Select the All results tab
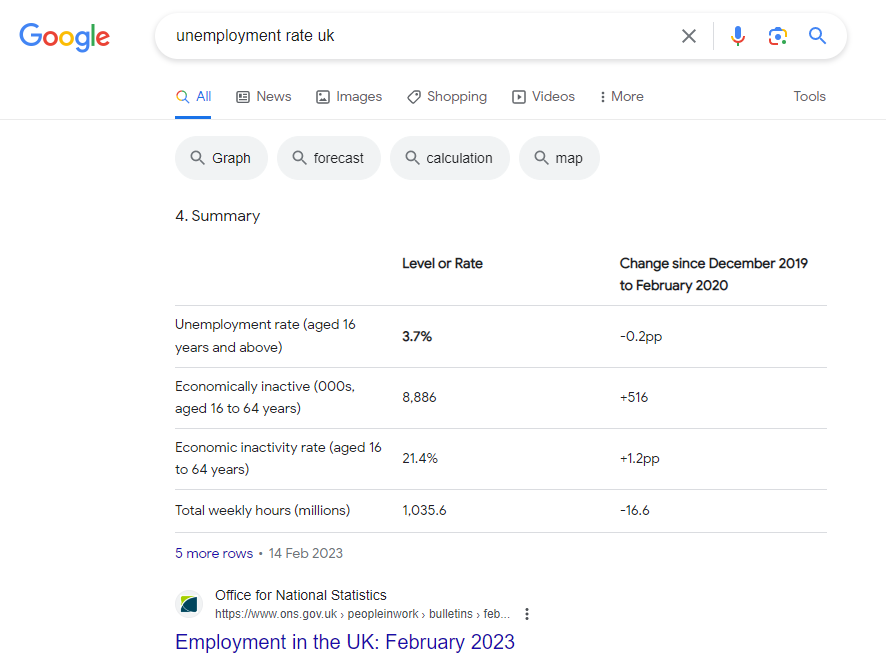This screenshot has width=886, height=671. [193, 97]
